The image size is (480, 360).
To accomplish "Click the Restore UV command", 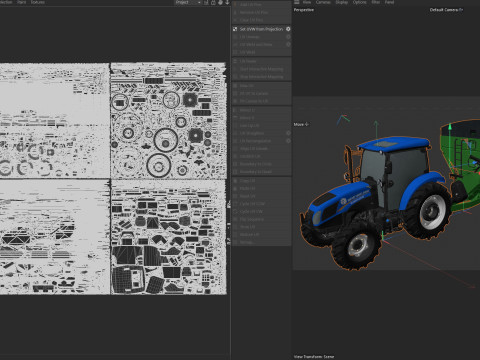I will tap(262, 234).
